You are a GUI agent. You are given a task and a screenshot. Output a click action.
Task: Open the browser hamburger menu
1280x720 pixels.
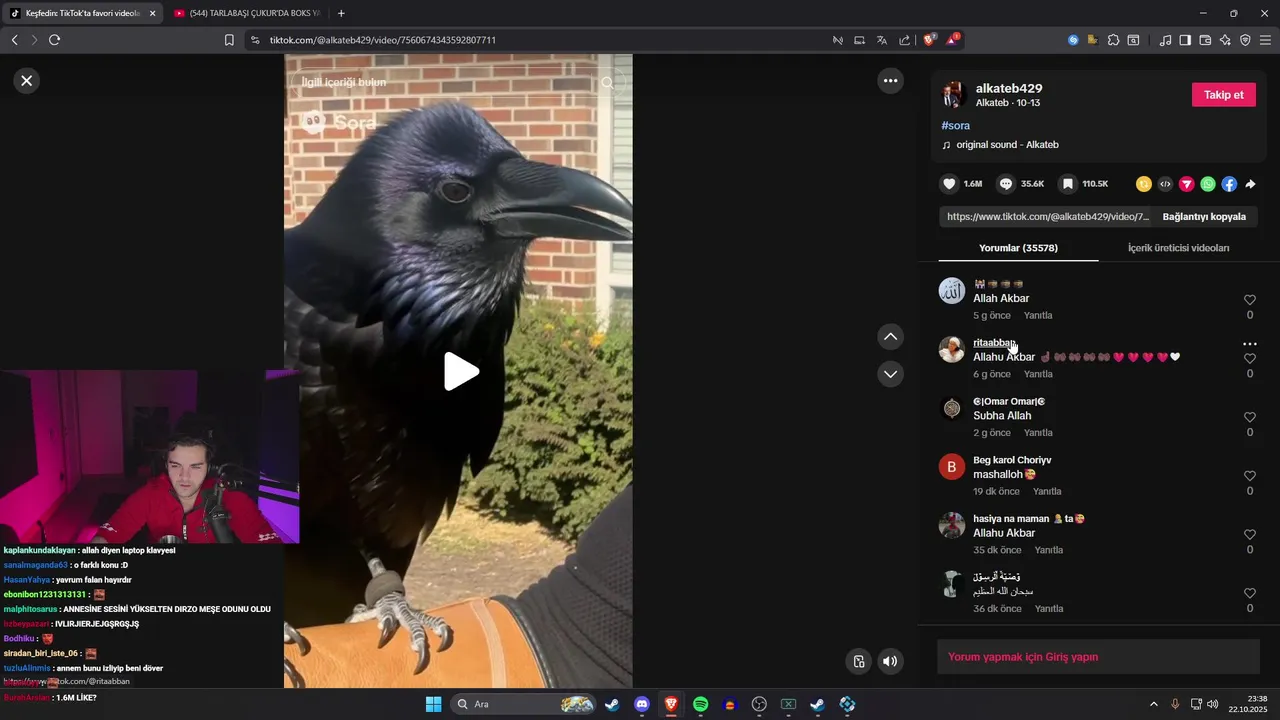click(x=1265, y=40)
